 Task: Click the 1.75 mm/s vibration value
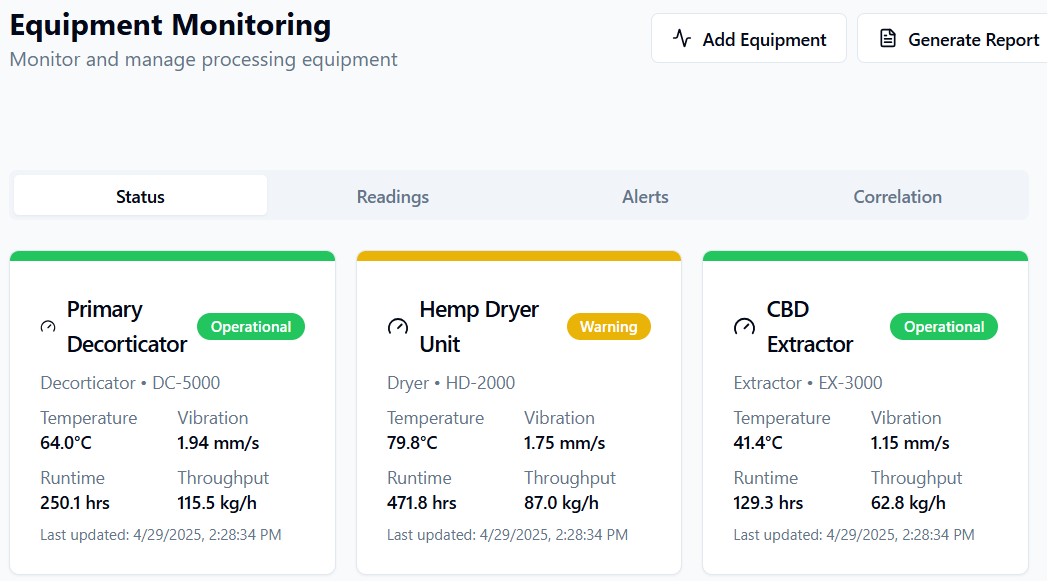(x=565, y=443)
